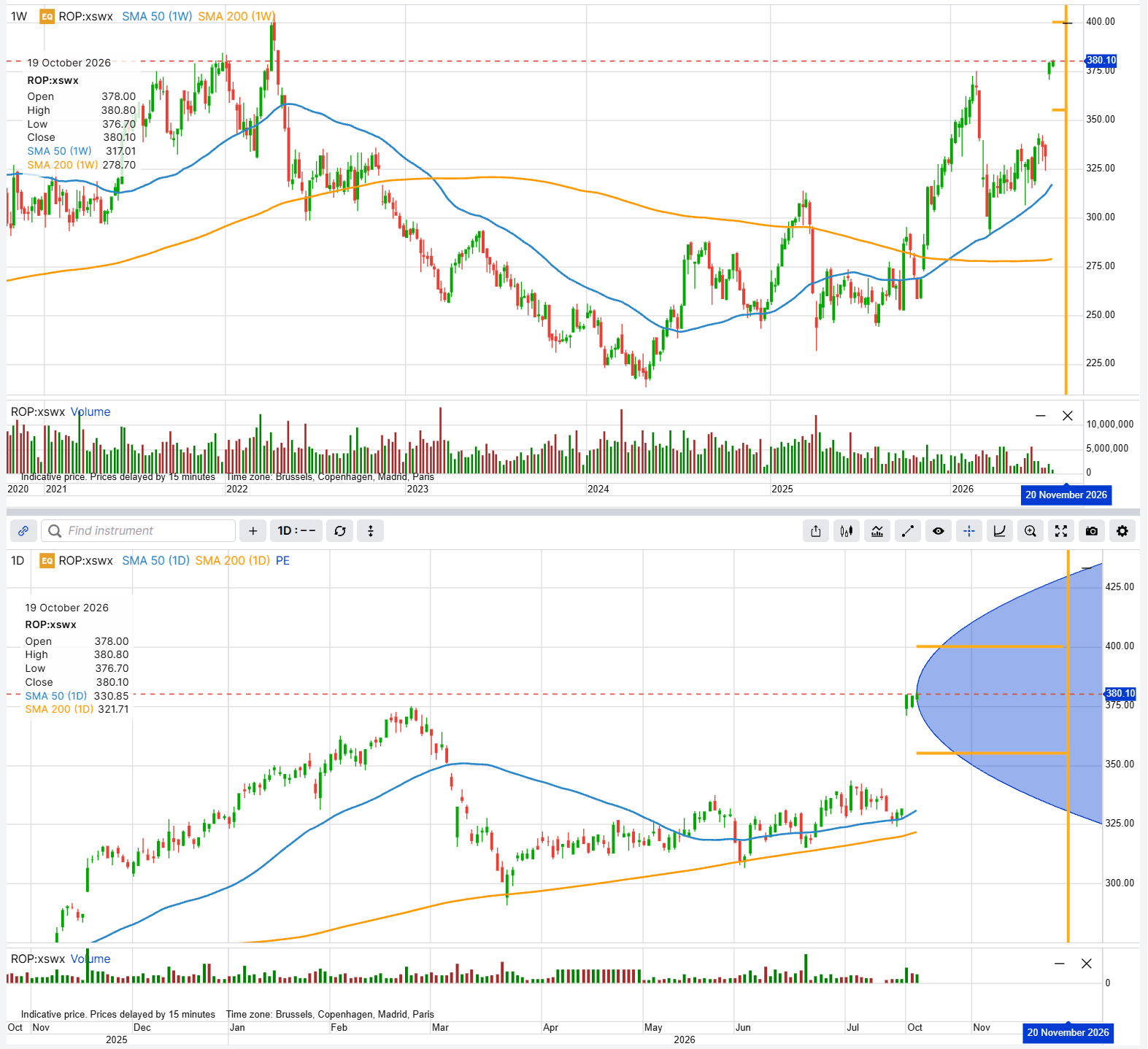Click Volume label in weekly volume panel
This screenshot has width=1148, height=1049.
tap(90, 412)
